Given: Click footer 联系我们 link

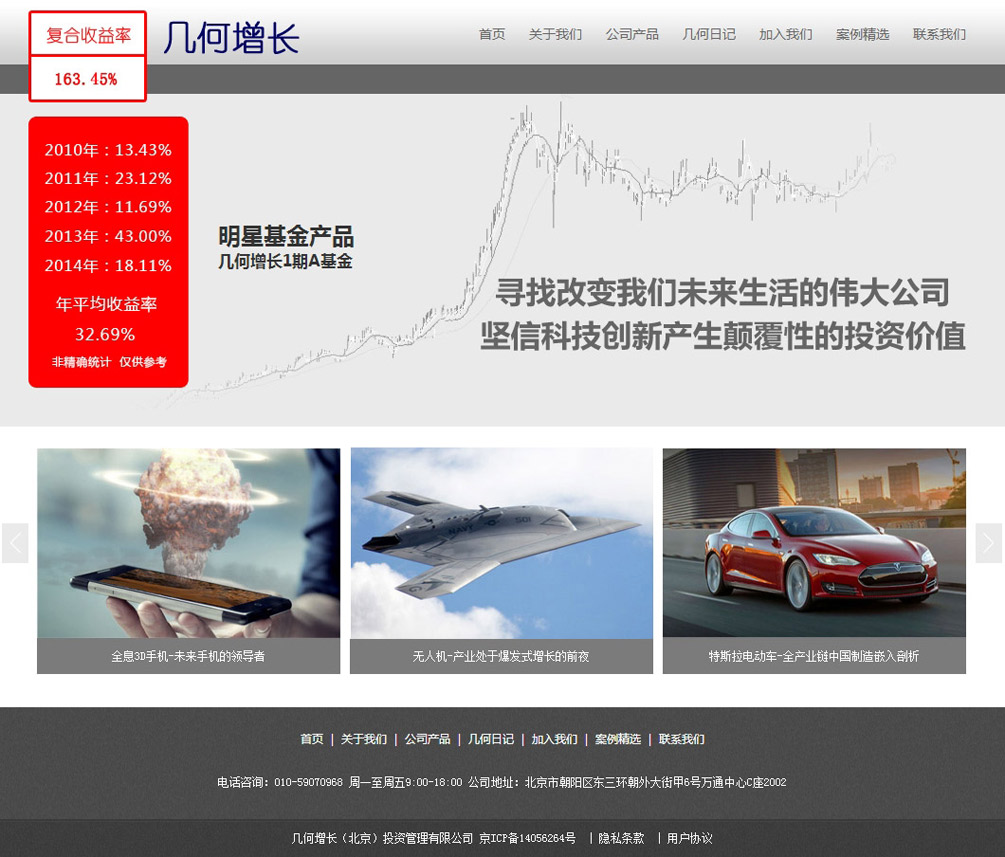Looking at the screenshot, I should [x=681, y=739].
